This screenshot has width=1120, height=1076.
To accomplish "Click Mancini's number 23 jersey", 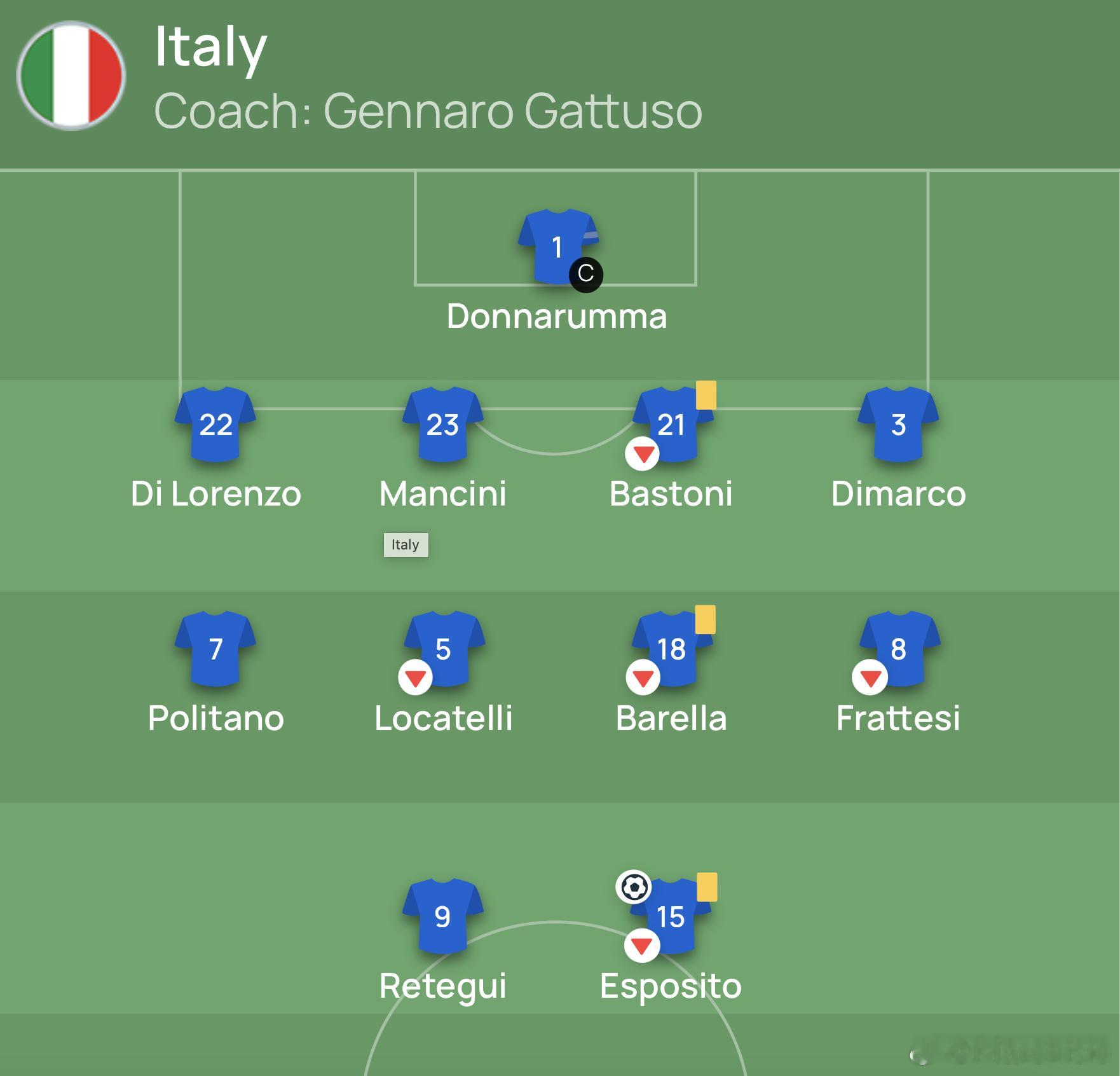I will click(x=442, y=424).
